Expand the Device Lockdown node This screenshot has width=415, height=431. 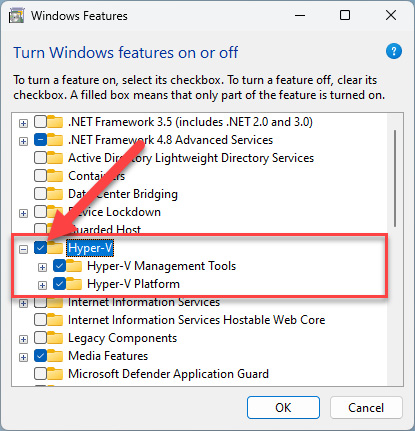coord(23,213)
